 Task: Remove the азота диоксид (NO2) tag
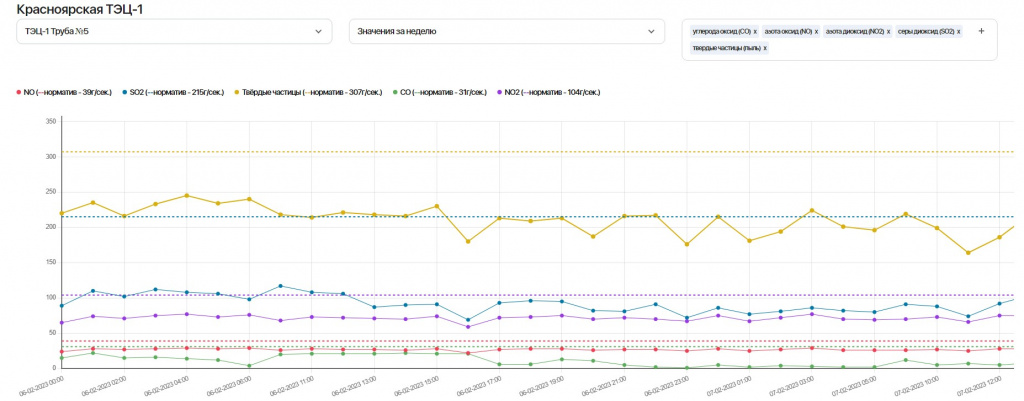click(887, 32)
